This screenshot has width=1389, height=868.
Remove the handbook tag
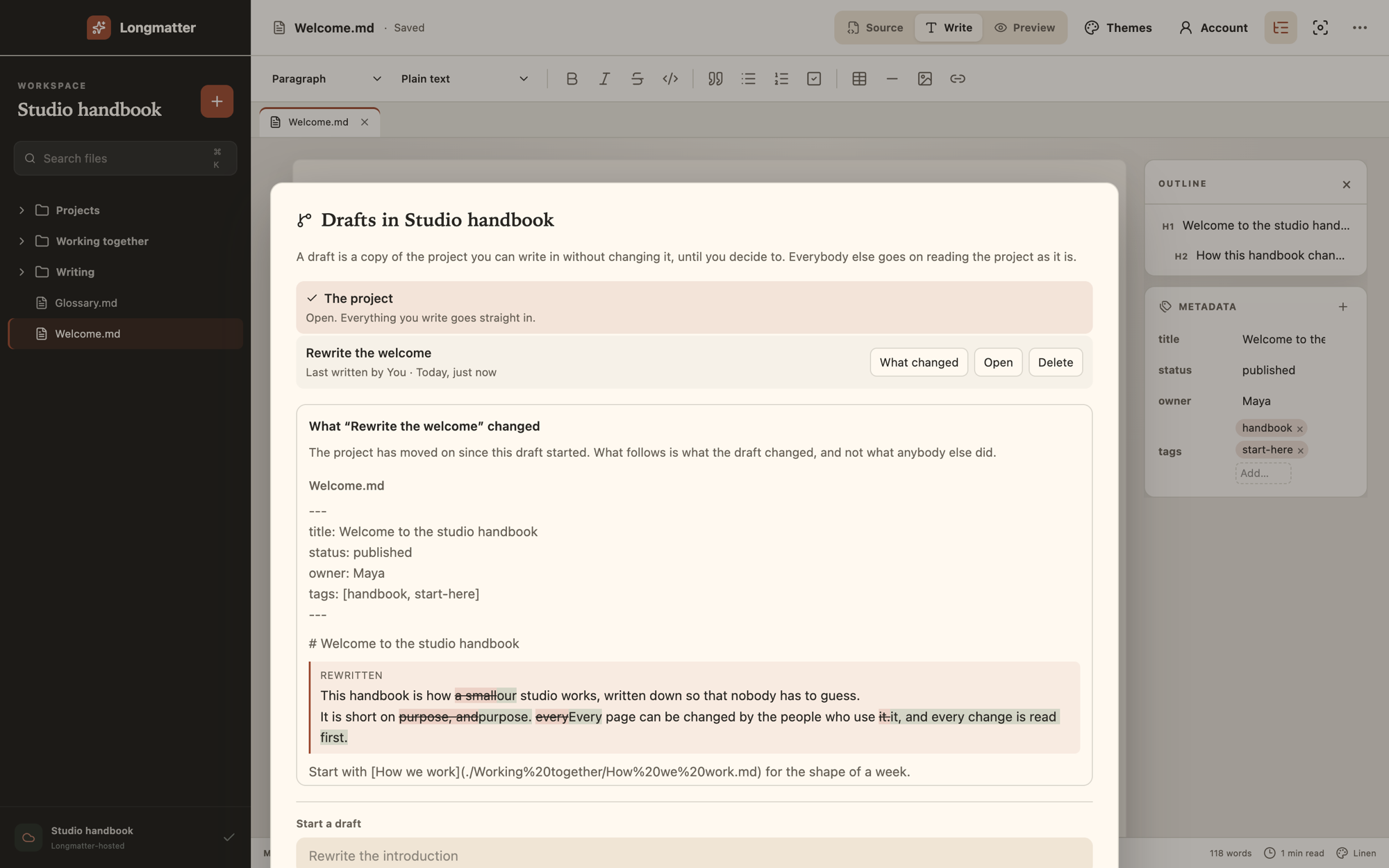1300,428
